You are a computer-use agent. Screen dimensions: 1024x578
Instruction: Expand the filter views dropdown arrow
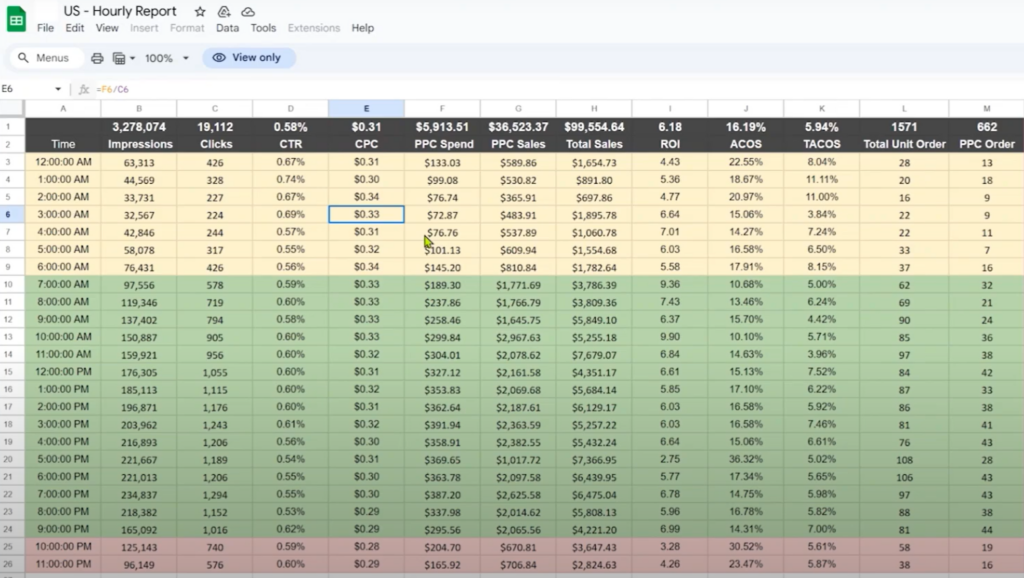[133, 58]
